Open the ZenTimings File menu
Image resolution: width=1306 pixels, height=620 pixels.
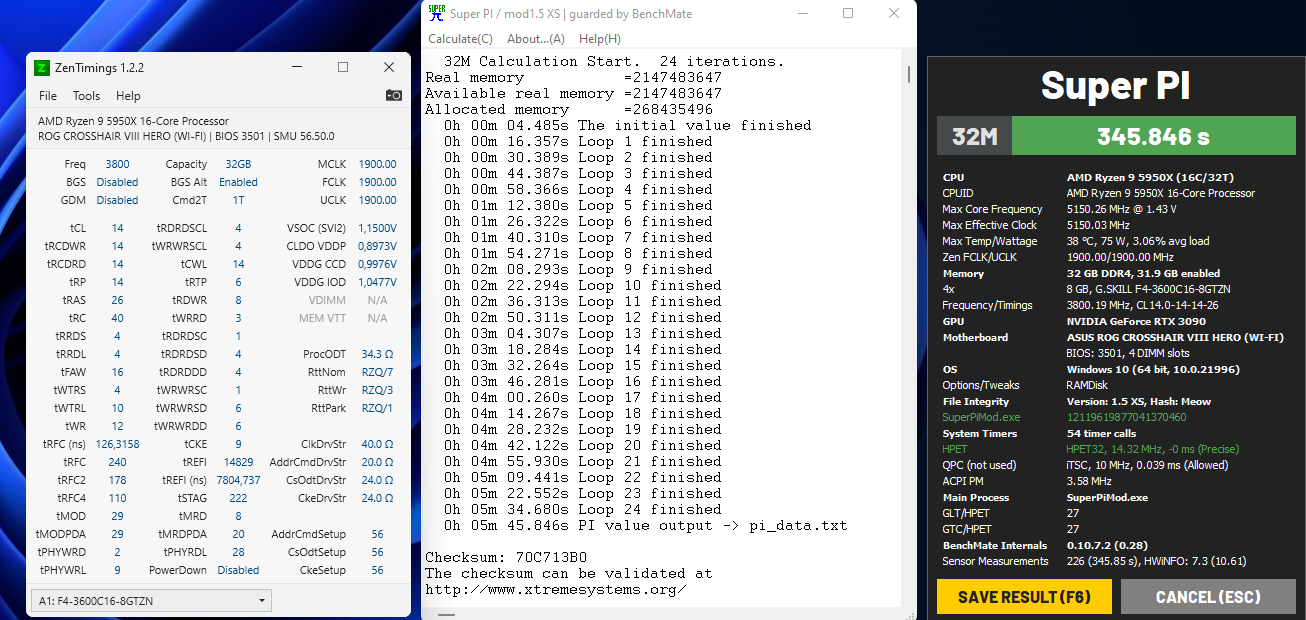point(48,96)
